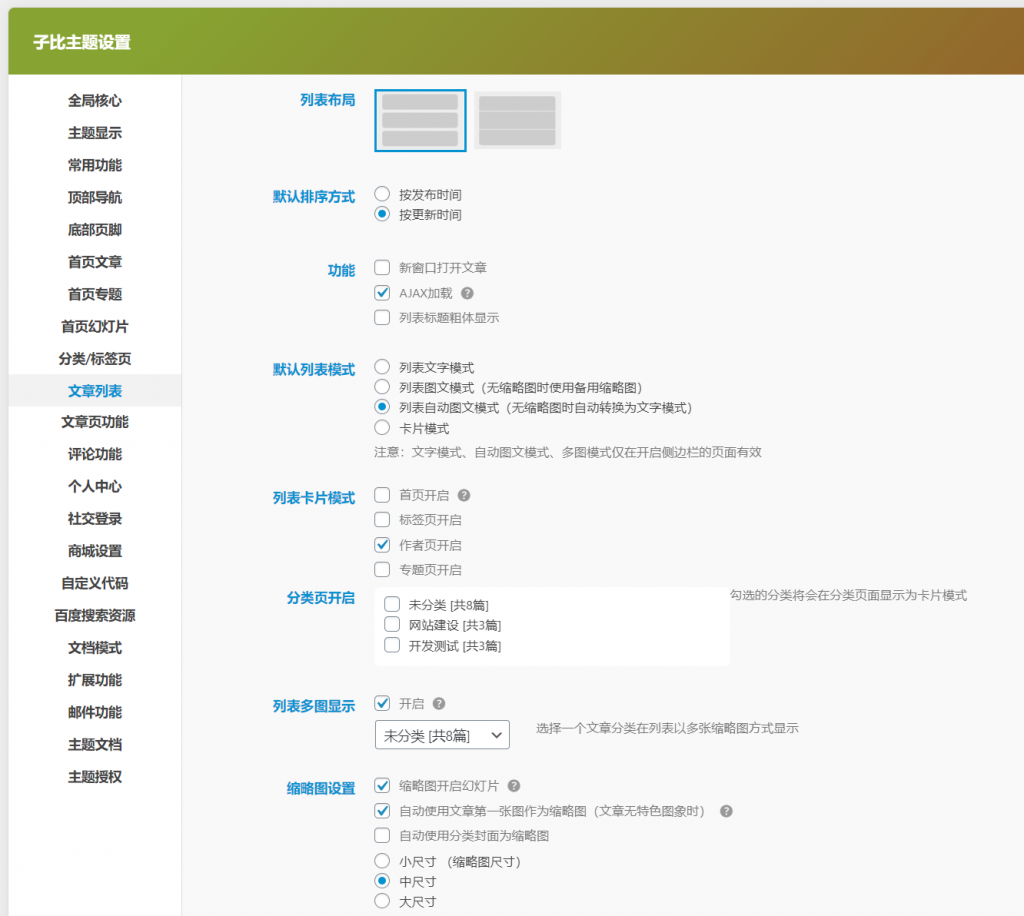Screen dimensions: 1024x916
Task: Select 文章列表 in the sidebar
Action: [95, 390]
